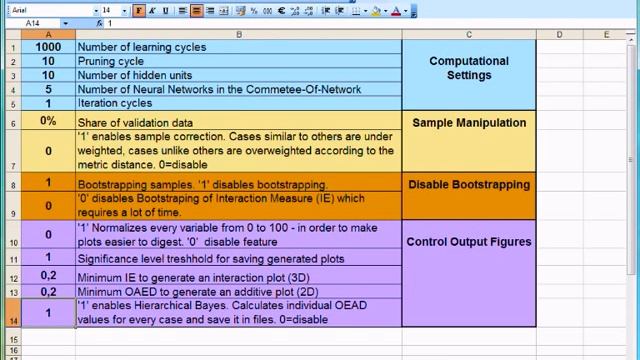Select 'Pruning cycle' cell

coord(239,61)
